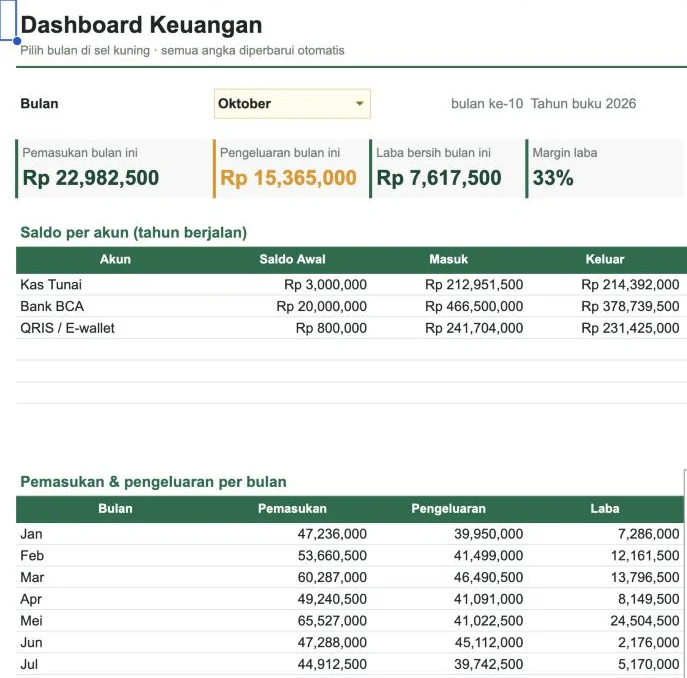Click the Pemasukan column header

pyautogui.click(x=292, y=508)
